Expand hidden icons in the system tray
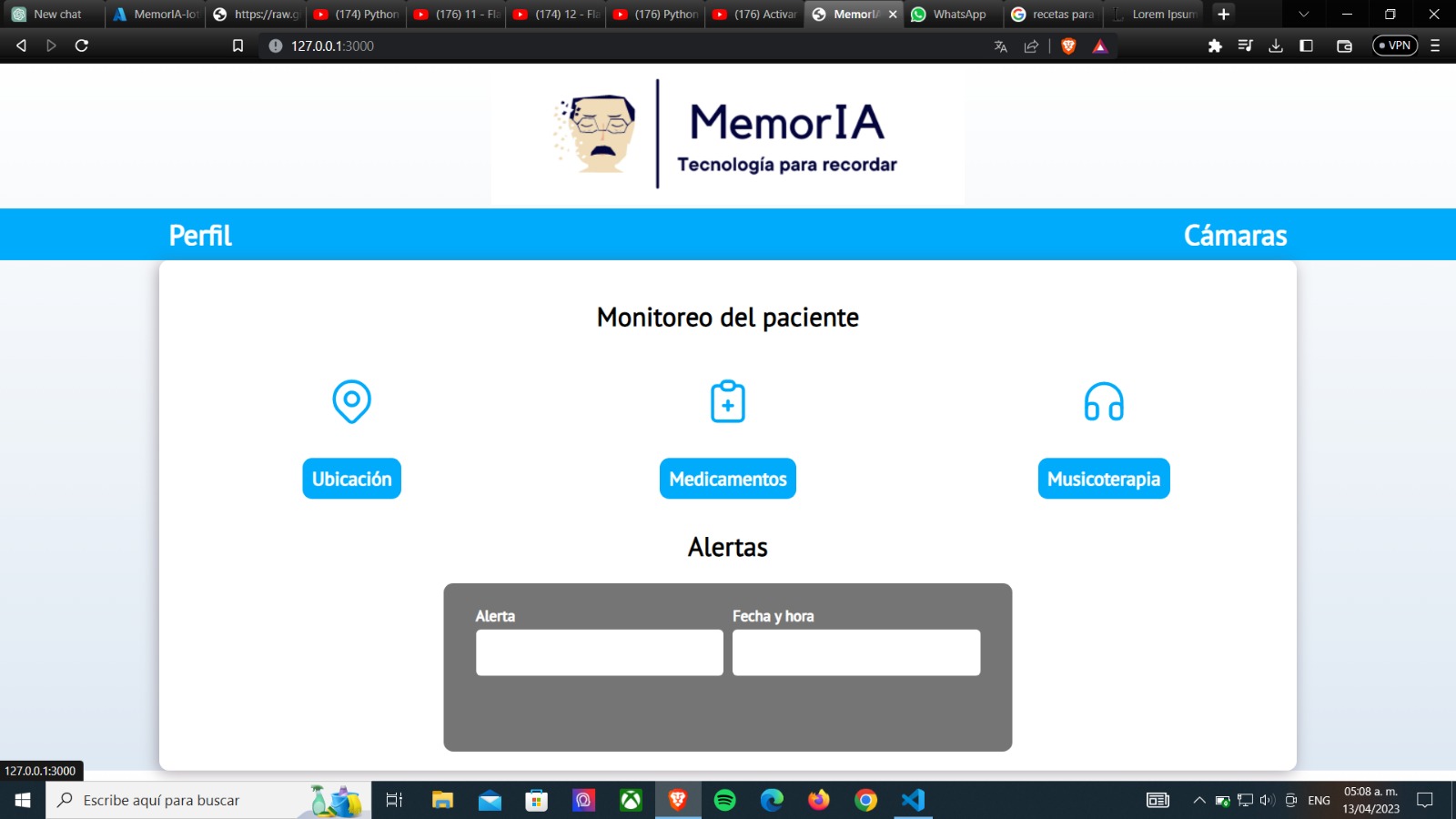 [x=1198, y=800]
